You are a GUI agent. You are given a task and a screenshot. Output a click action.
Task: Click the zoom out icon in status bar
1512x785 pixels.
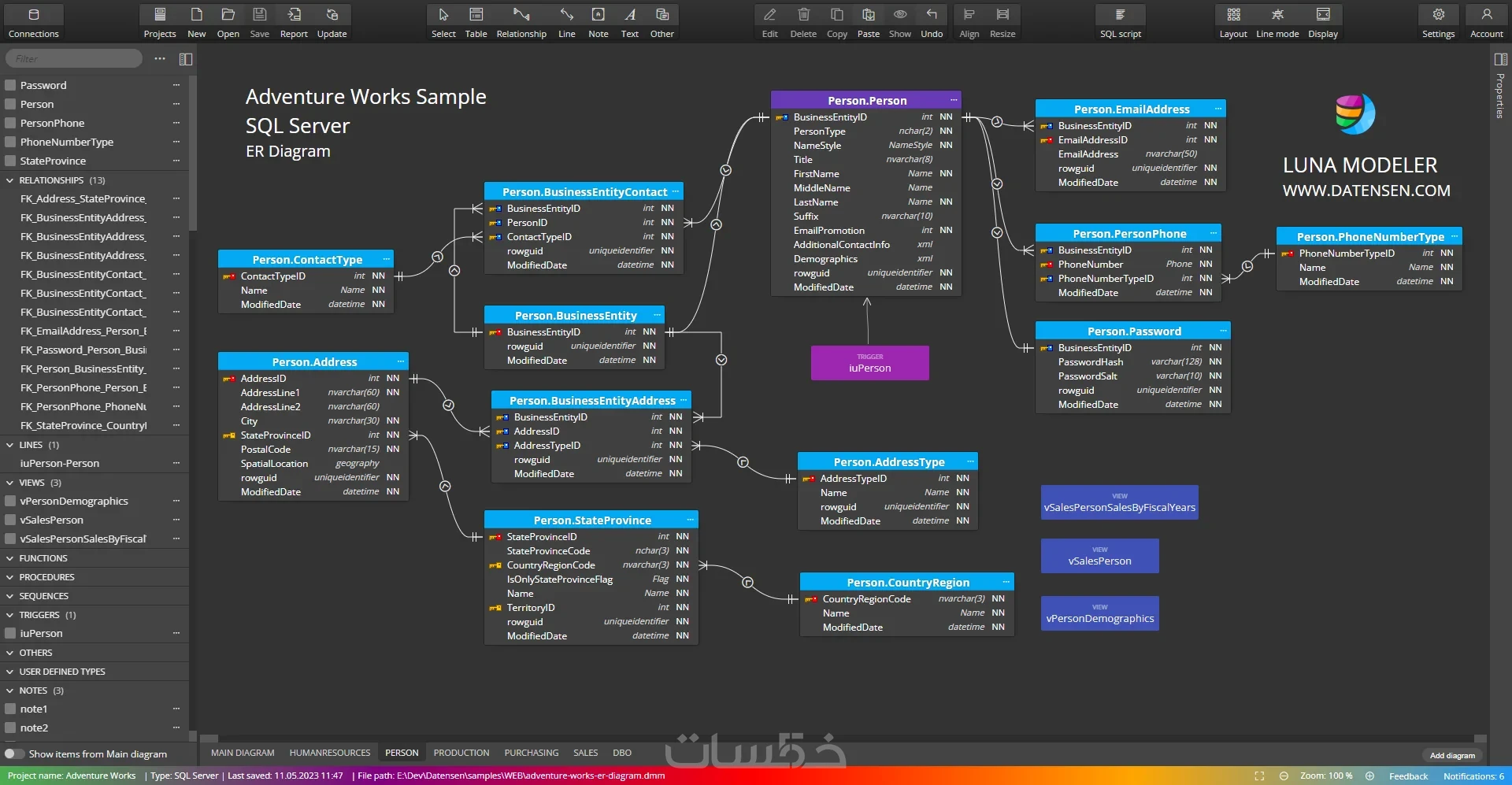click(1284, 776)
